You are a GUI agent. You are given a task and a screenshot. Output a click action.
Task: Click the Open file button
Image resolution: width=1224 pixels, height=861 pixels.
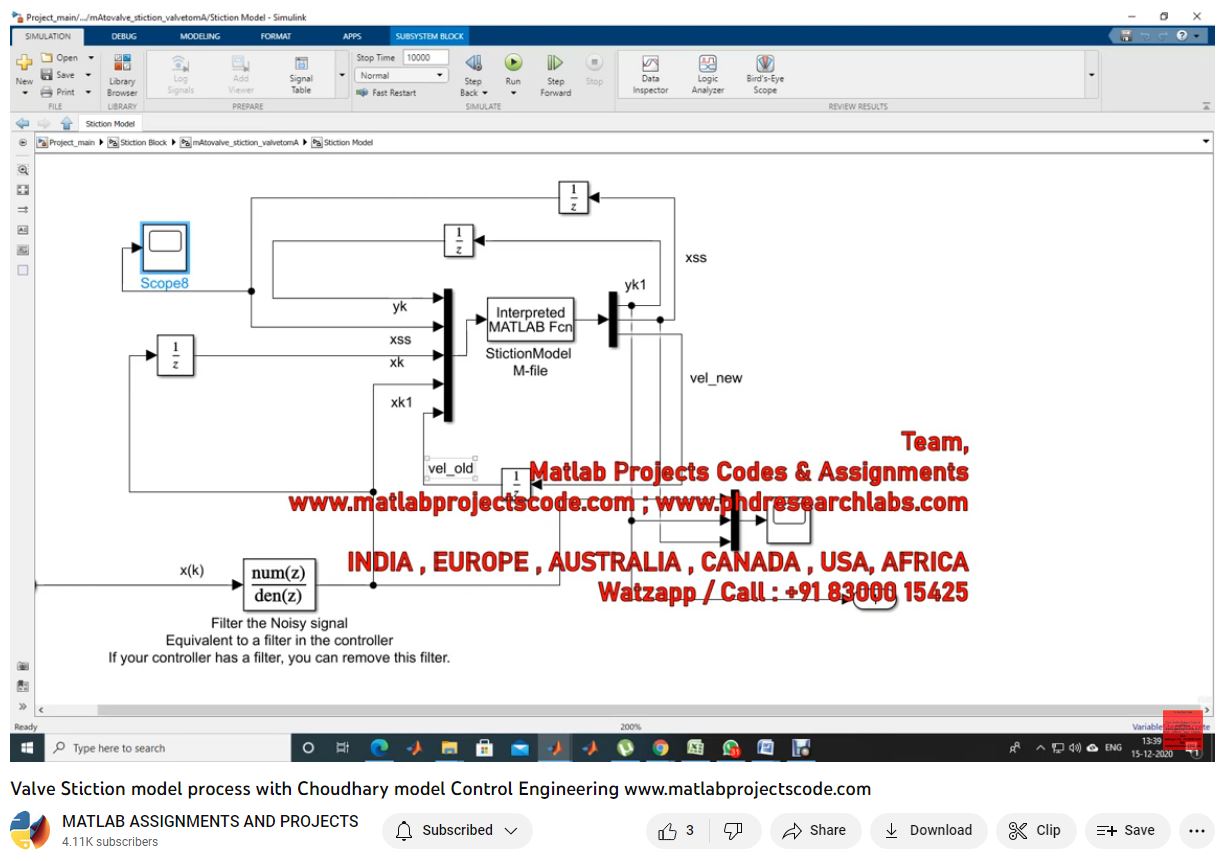point(59,58)
